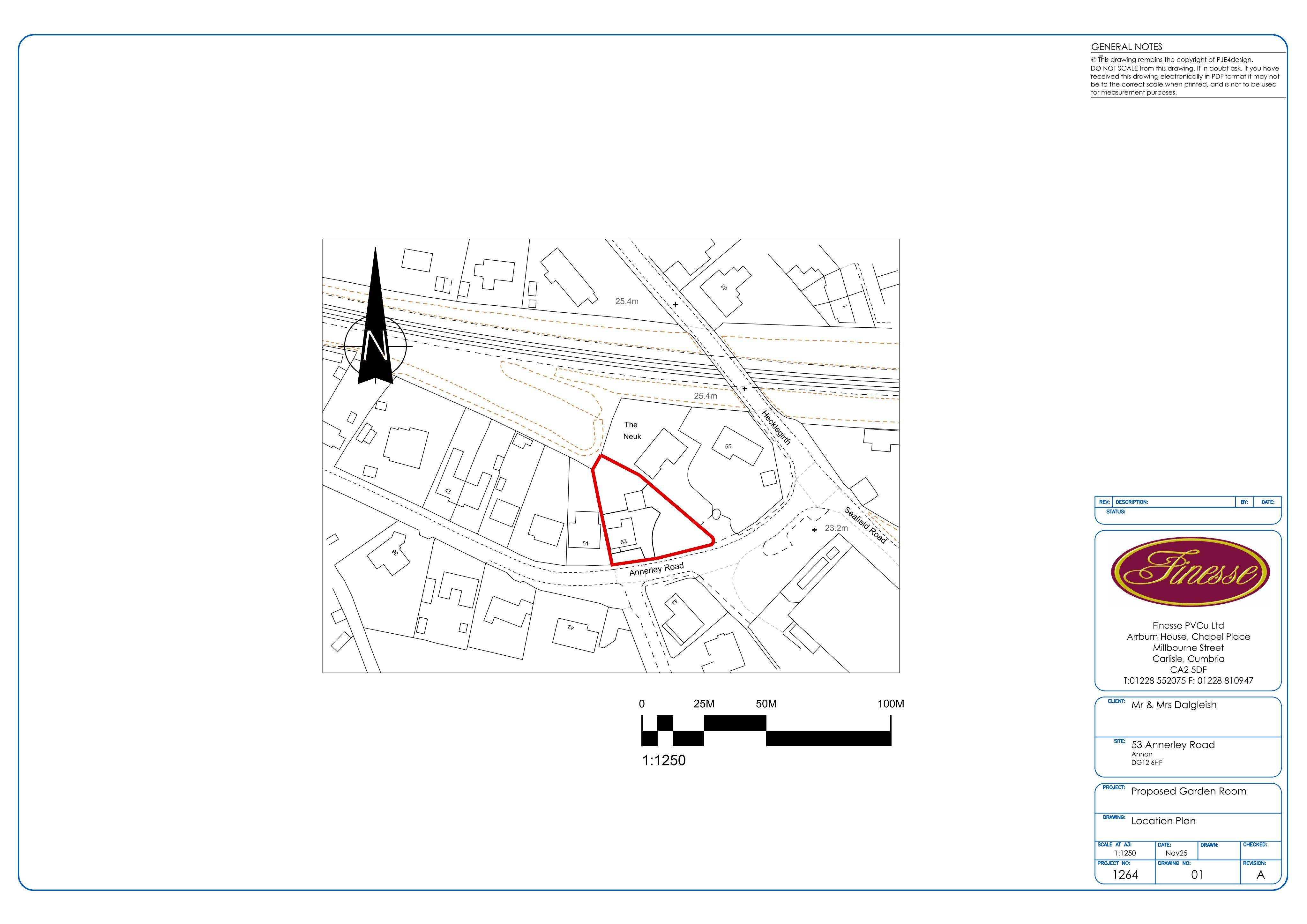Click the "GENERAL NOTES" heading
Screen dimensions: 1307x924
pyautogui.click(x=1126, y=47)
